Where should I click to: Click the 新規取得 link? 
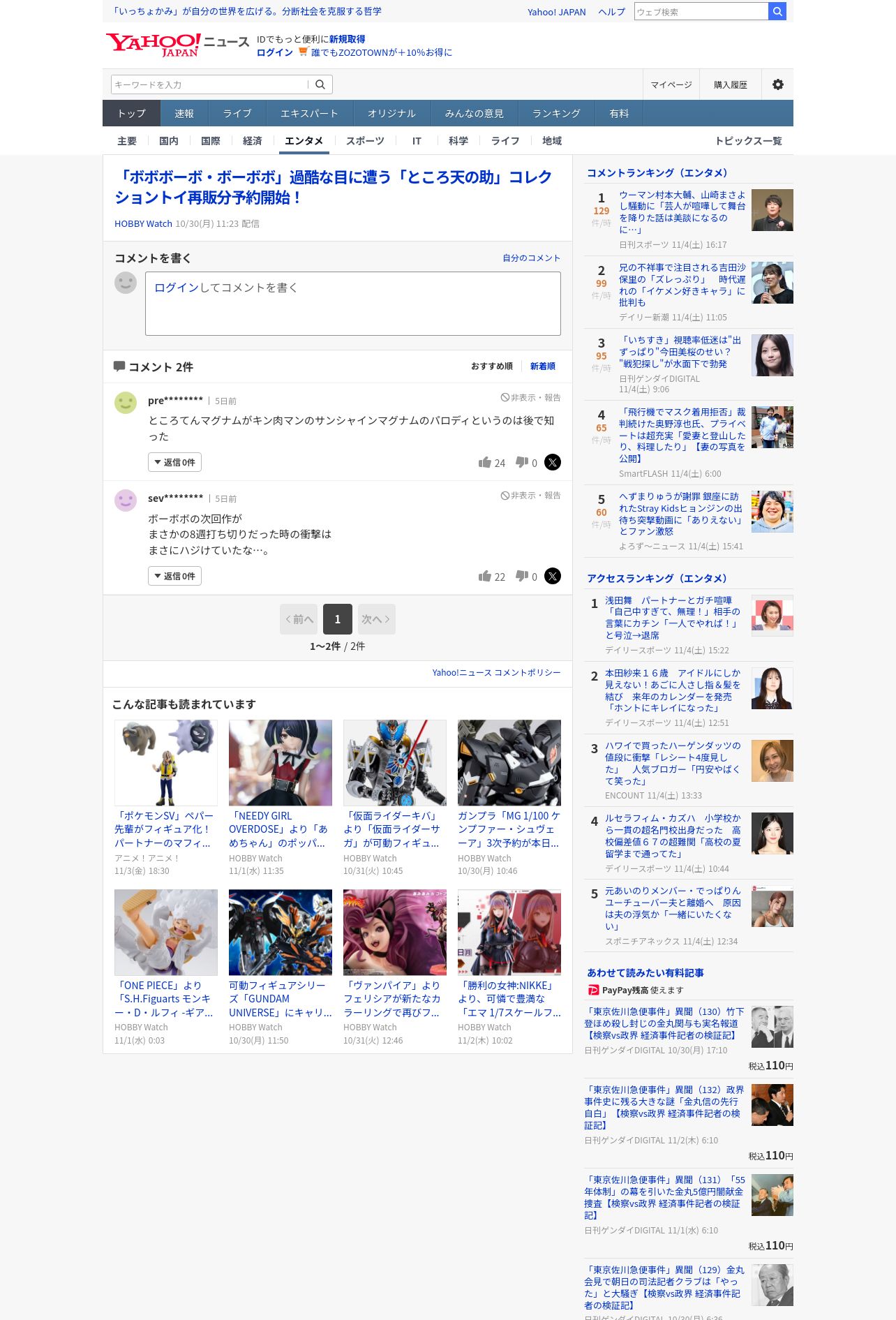click(348, 39)
